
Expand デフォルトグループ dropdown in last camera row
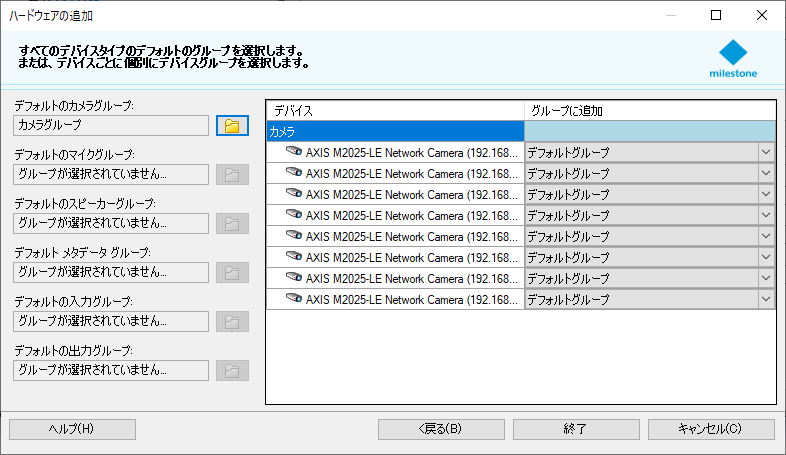(765, 300)
